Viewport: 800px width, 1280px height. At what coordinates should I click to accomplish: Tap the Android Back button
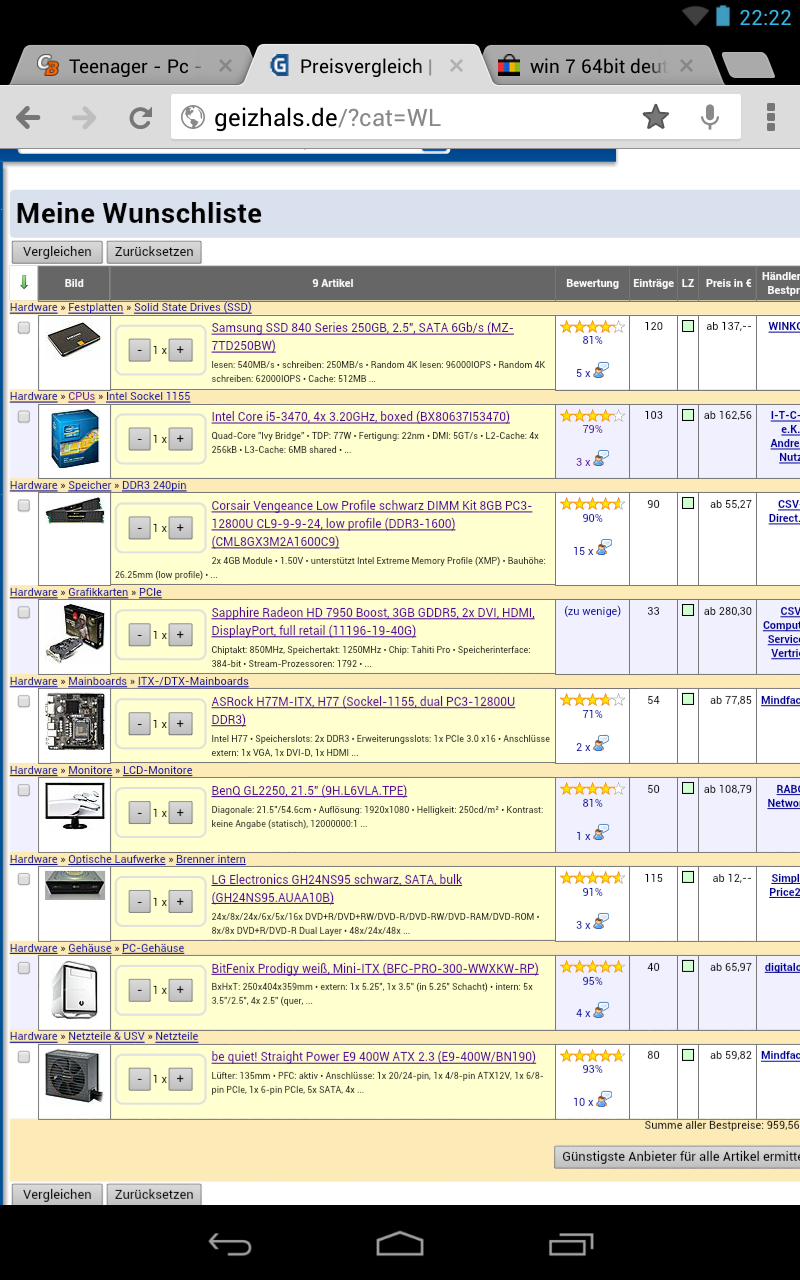point(230,1243)
